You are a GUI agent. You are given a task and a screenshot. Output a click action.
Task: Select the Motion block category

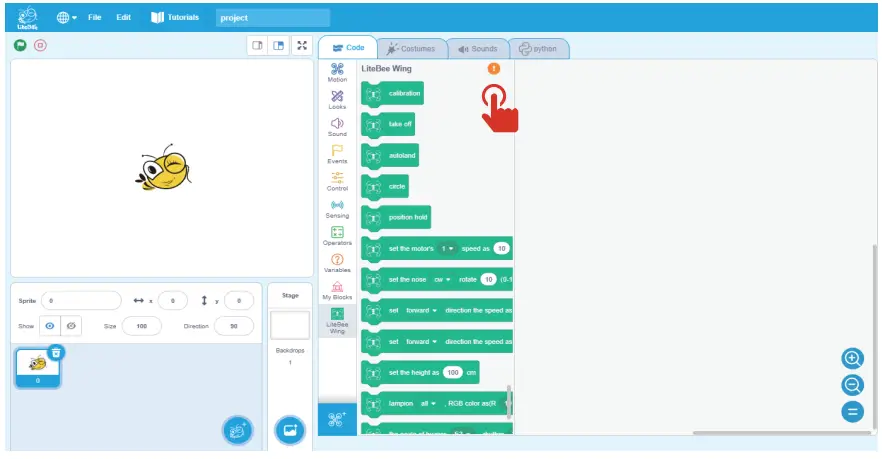click(x=337, y=73)
